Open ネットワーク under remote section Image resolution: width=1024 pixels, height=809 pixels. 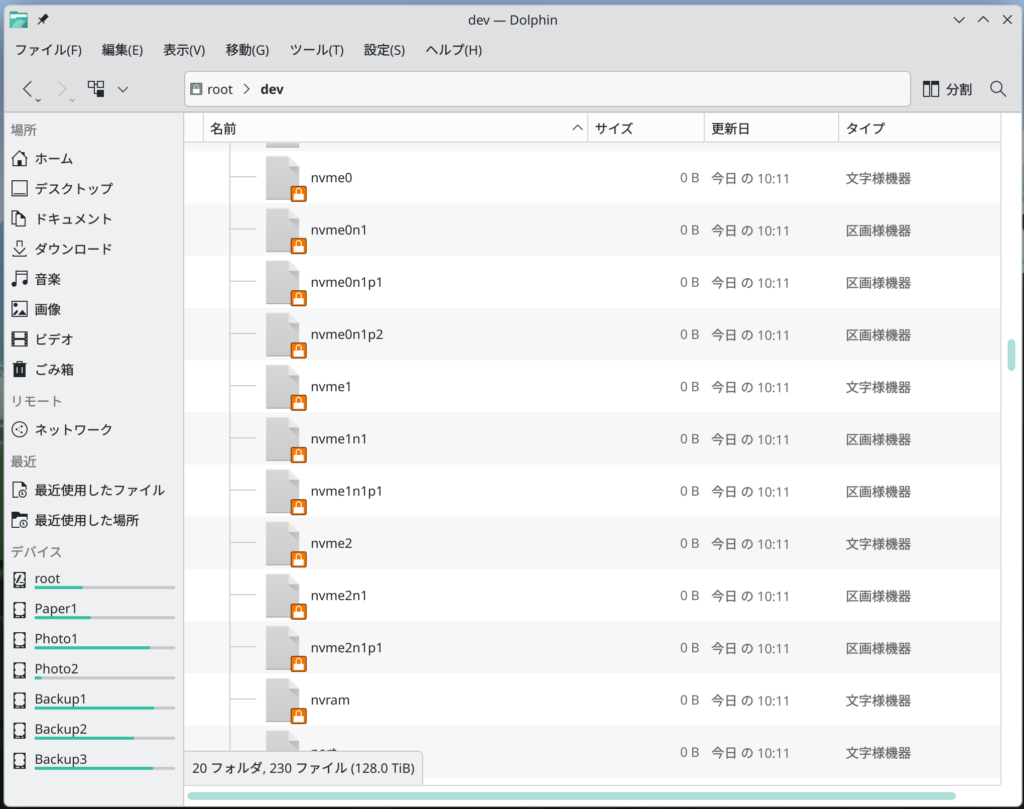(x=73, y=430)
